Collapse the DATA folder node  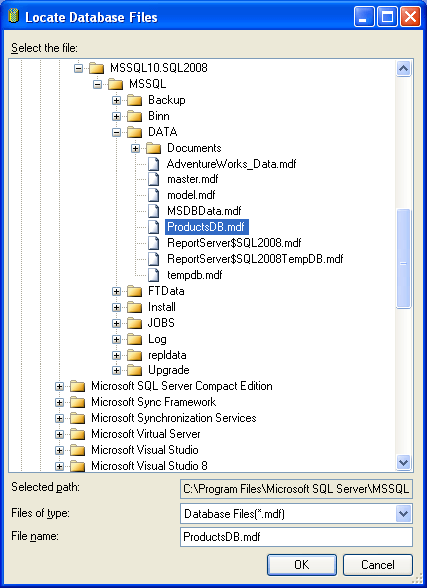click(117, 132)
